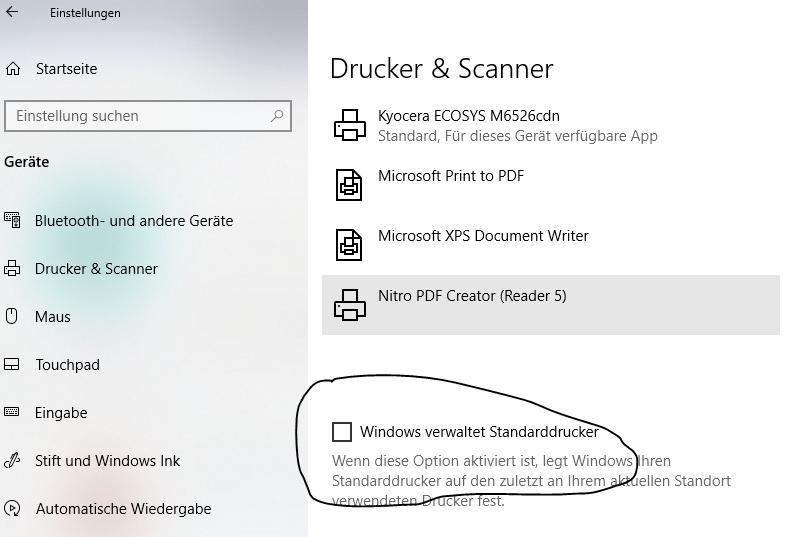
Task: Go to Maus settings
Action: click(53, 316)
